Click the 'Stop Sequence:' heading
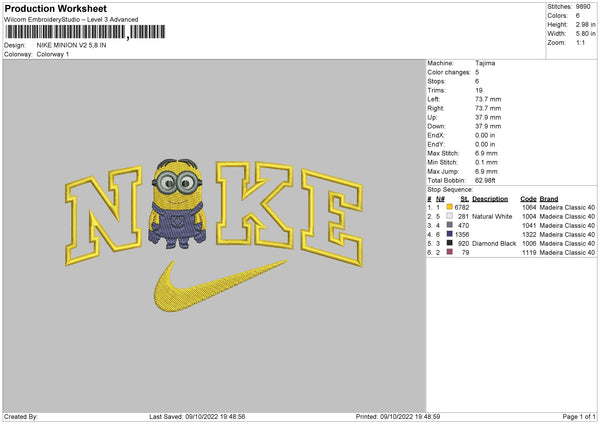The width and height of the screenshot is (600, 424). 450,189
